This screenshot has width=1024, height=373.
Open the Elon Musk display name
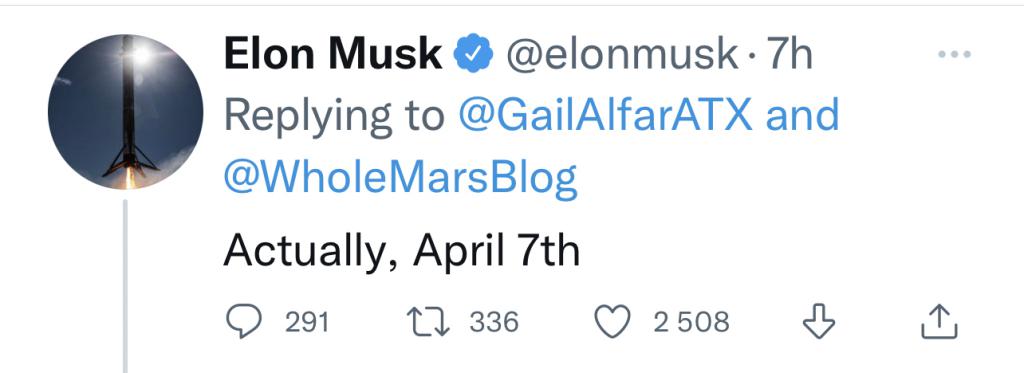coord(333,54)
